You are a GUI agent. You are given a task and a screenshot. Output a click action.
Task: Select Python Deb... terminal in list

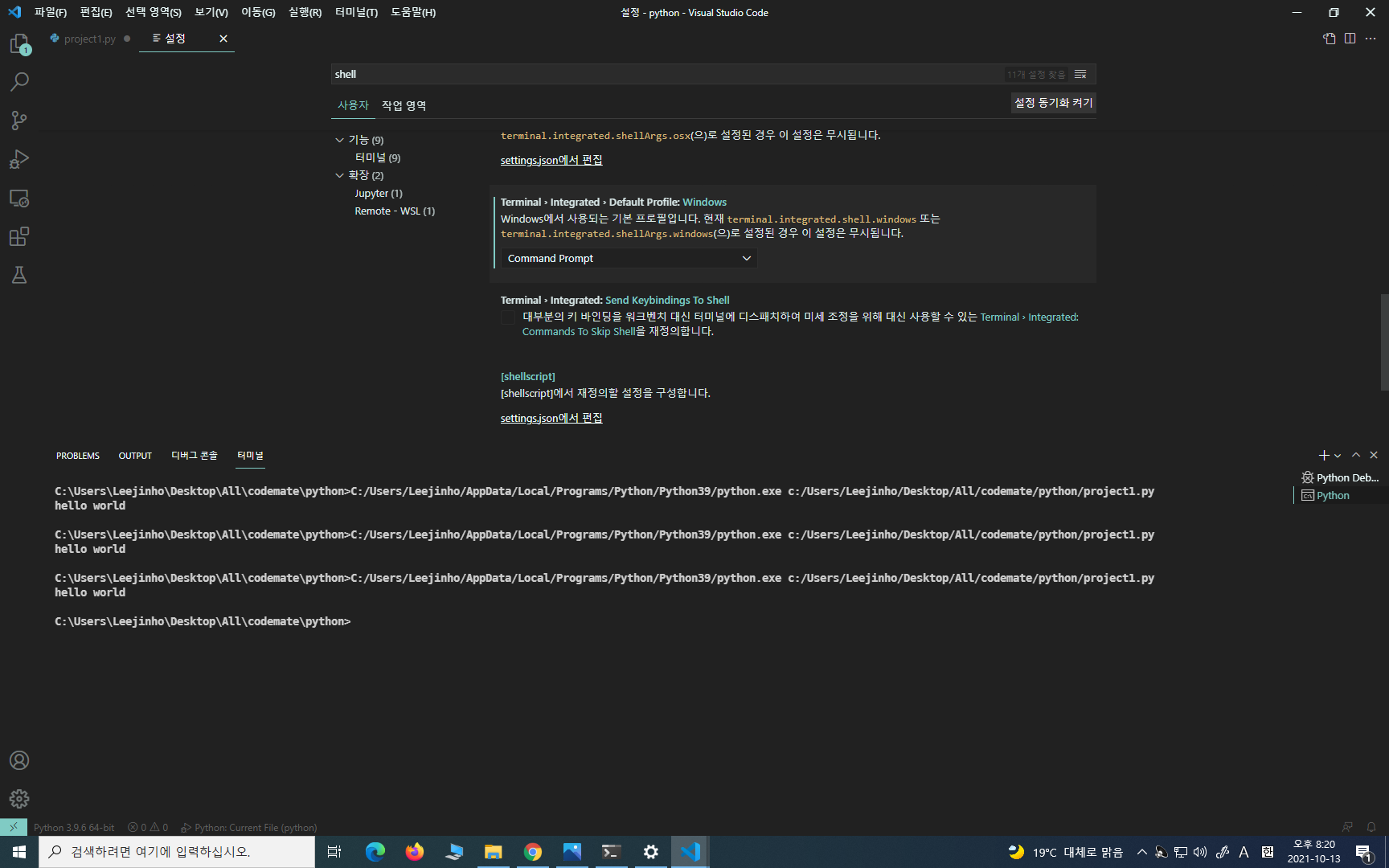point(1340,477)
